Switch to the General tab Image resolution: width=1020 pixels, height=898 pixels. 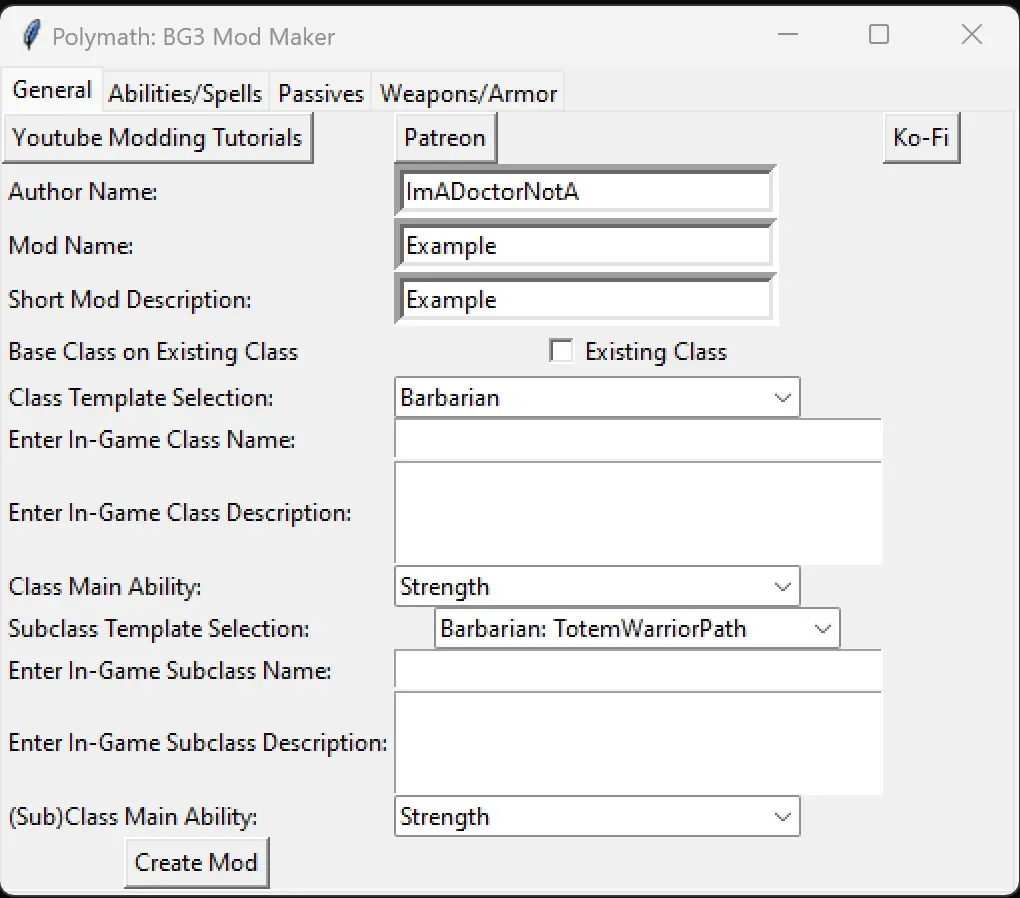click(x=52, y=90)
